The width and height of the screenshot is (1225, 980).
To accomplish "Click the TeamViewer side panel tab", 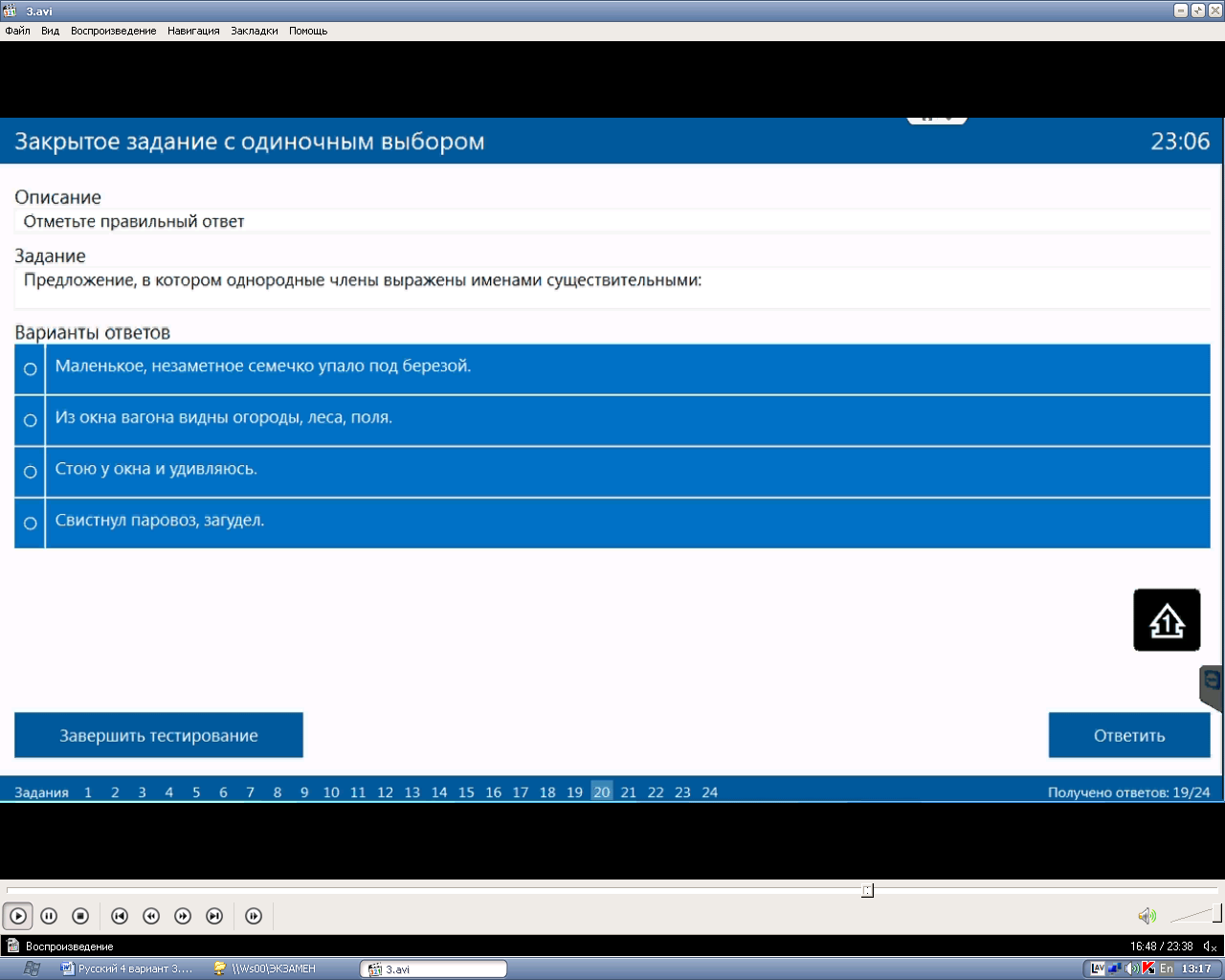I will tap(1212, 687).
